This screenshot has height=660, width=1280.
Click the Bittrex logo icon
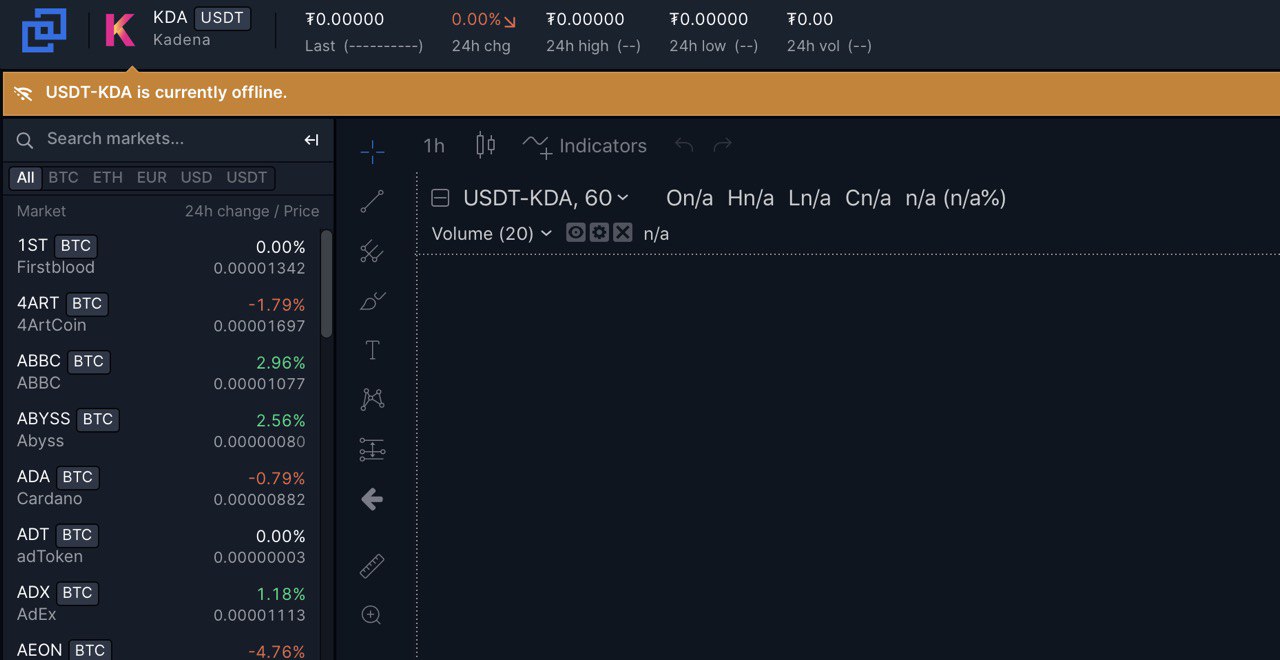pos(44,30)
